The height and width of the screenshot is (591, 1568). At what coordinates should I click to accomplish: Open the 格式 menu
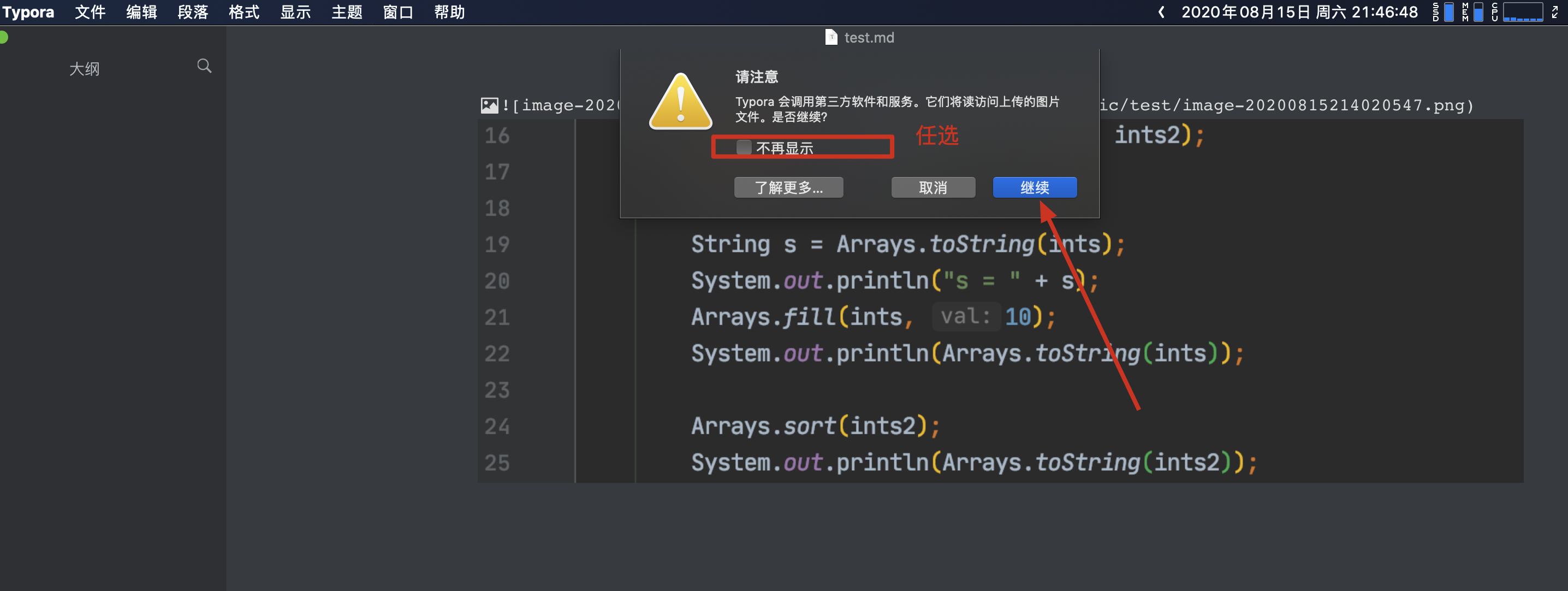[243, 12]
